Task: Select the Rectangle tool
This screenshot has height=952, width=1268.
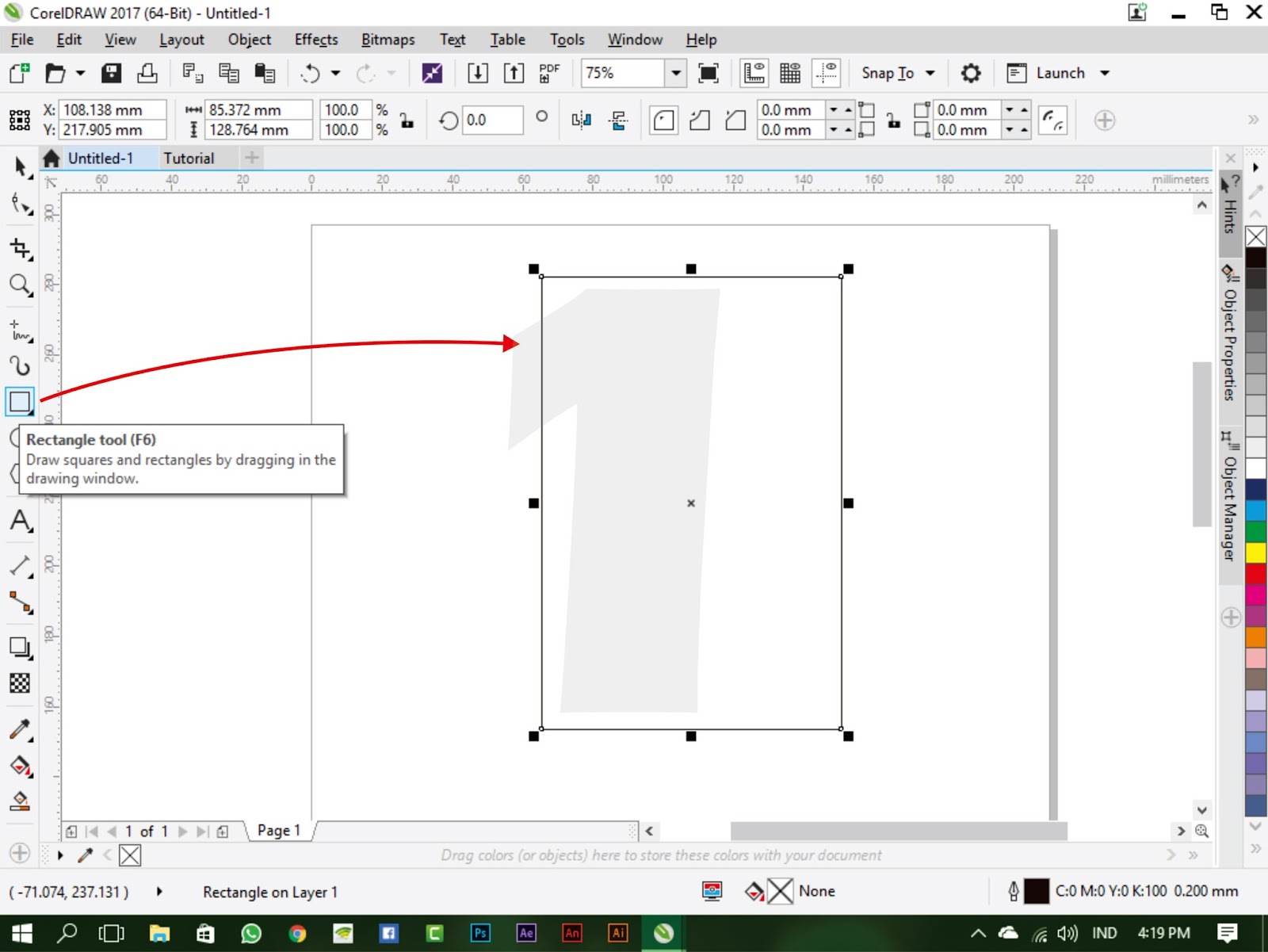Action: (x=20, y=401)
